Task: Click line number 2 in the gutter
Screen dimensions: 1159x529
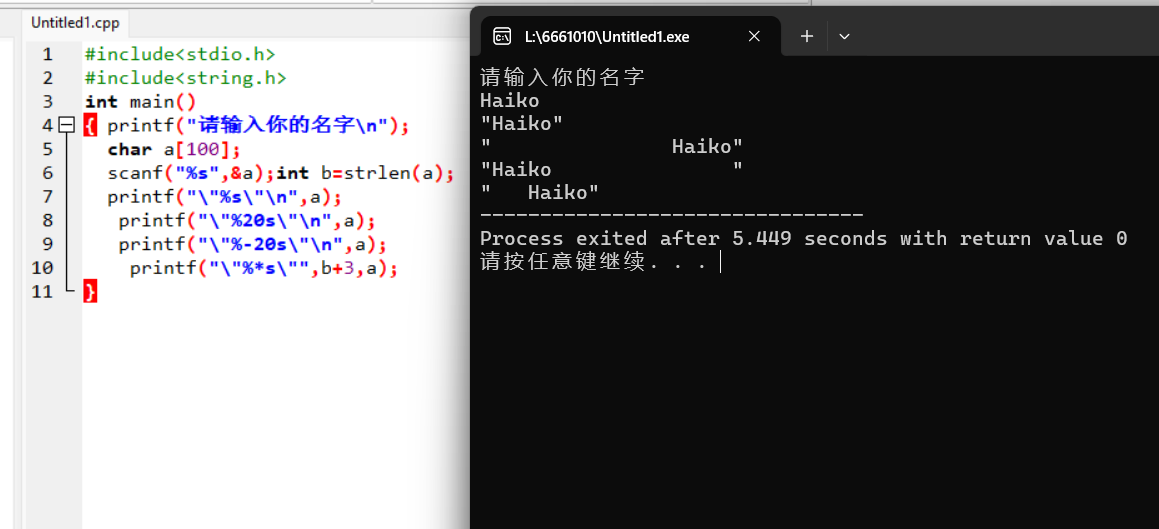Action: 47,78
